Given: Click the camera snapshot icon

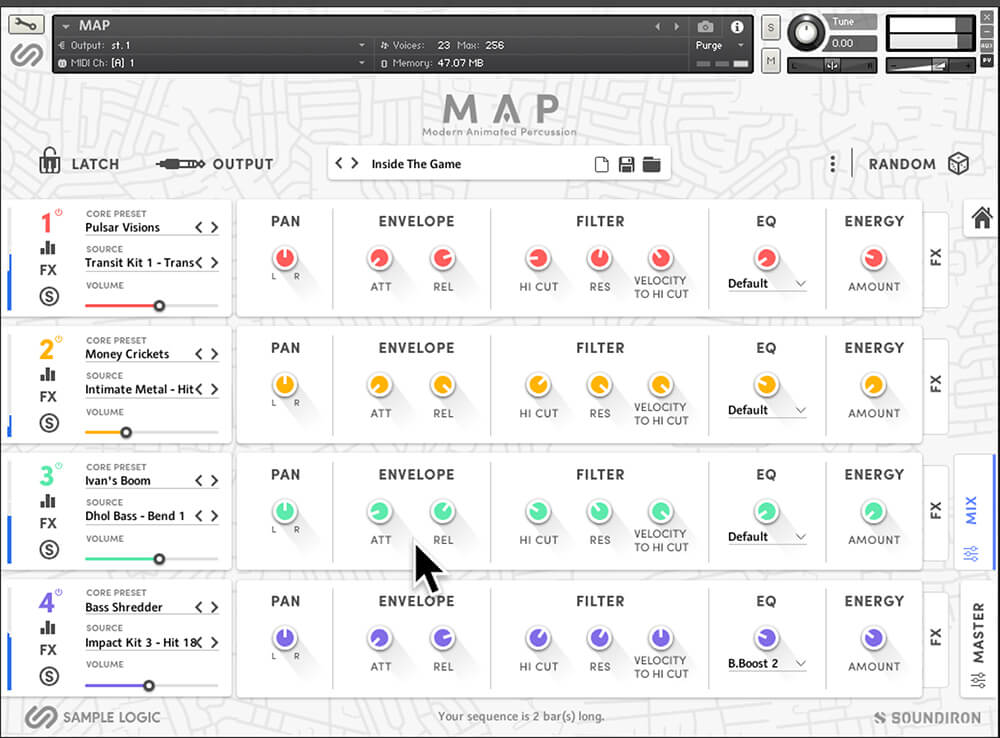Looking at the screenshot, I should (x=706, y=27).
